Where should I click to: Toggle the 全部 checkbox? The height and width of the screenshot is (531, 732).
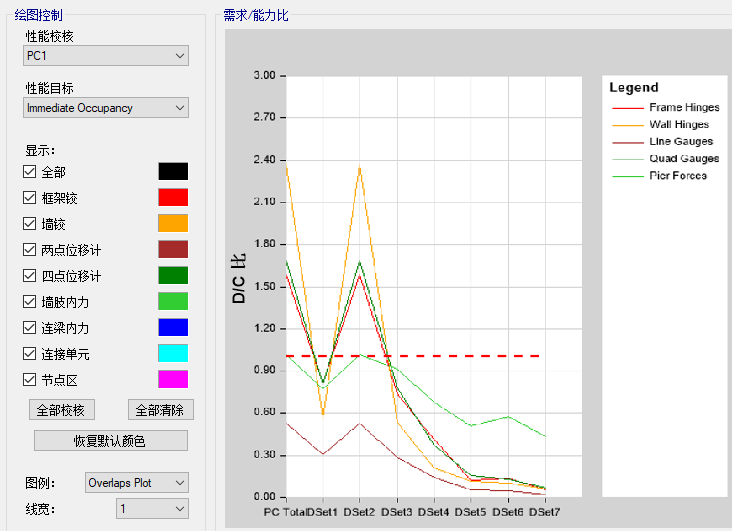click(x=29, y=172)
